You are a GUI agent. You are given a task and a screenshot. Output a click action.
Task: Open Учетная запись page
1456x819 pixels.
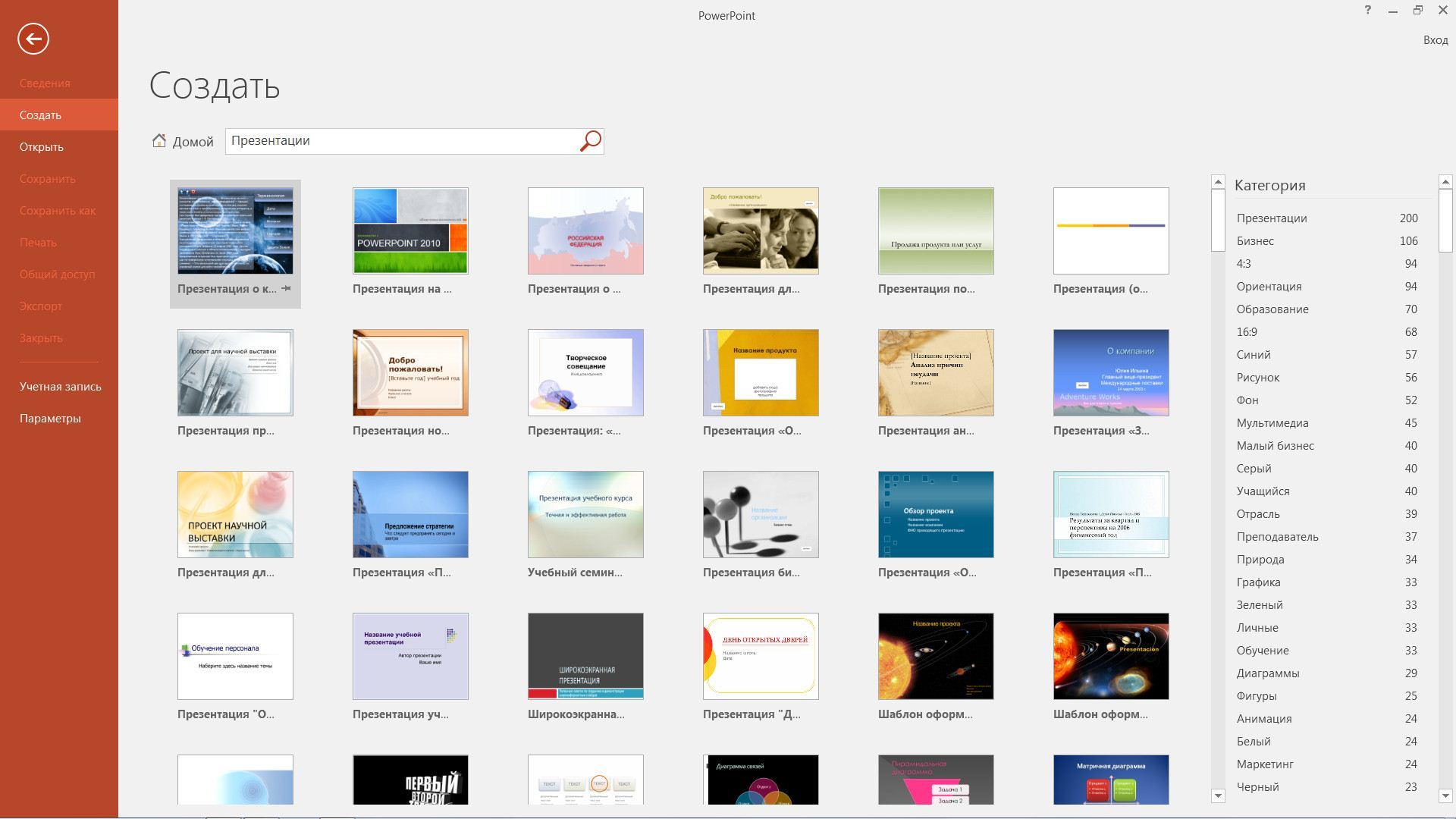[61, 387]
